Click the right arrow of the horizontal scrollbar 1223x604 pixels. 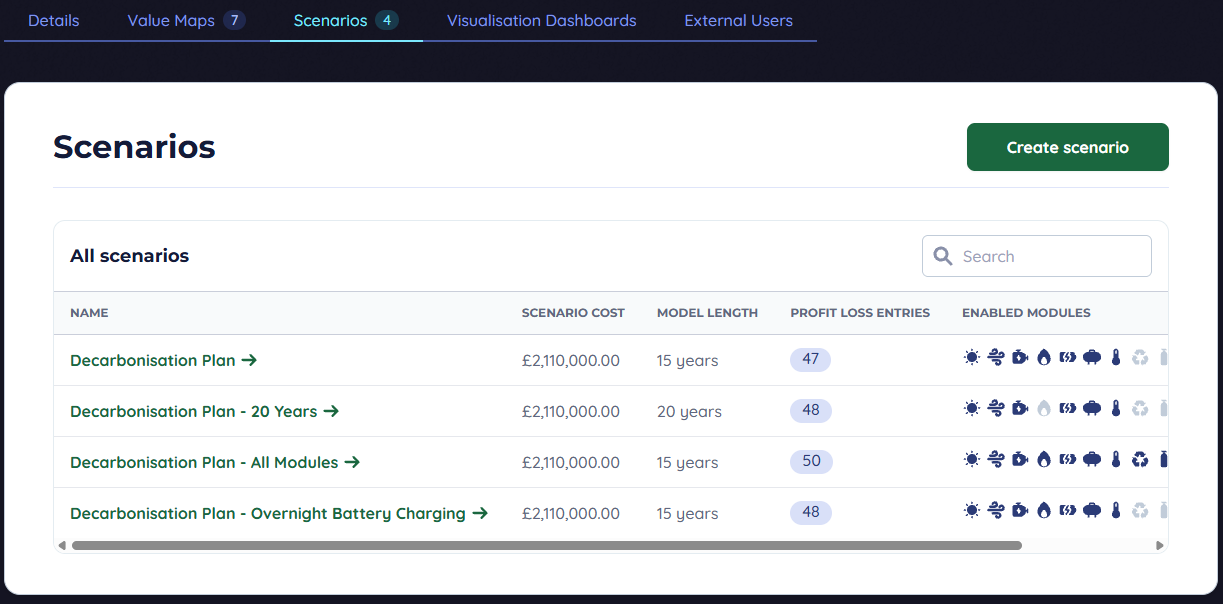point(1160,546)
